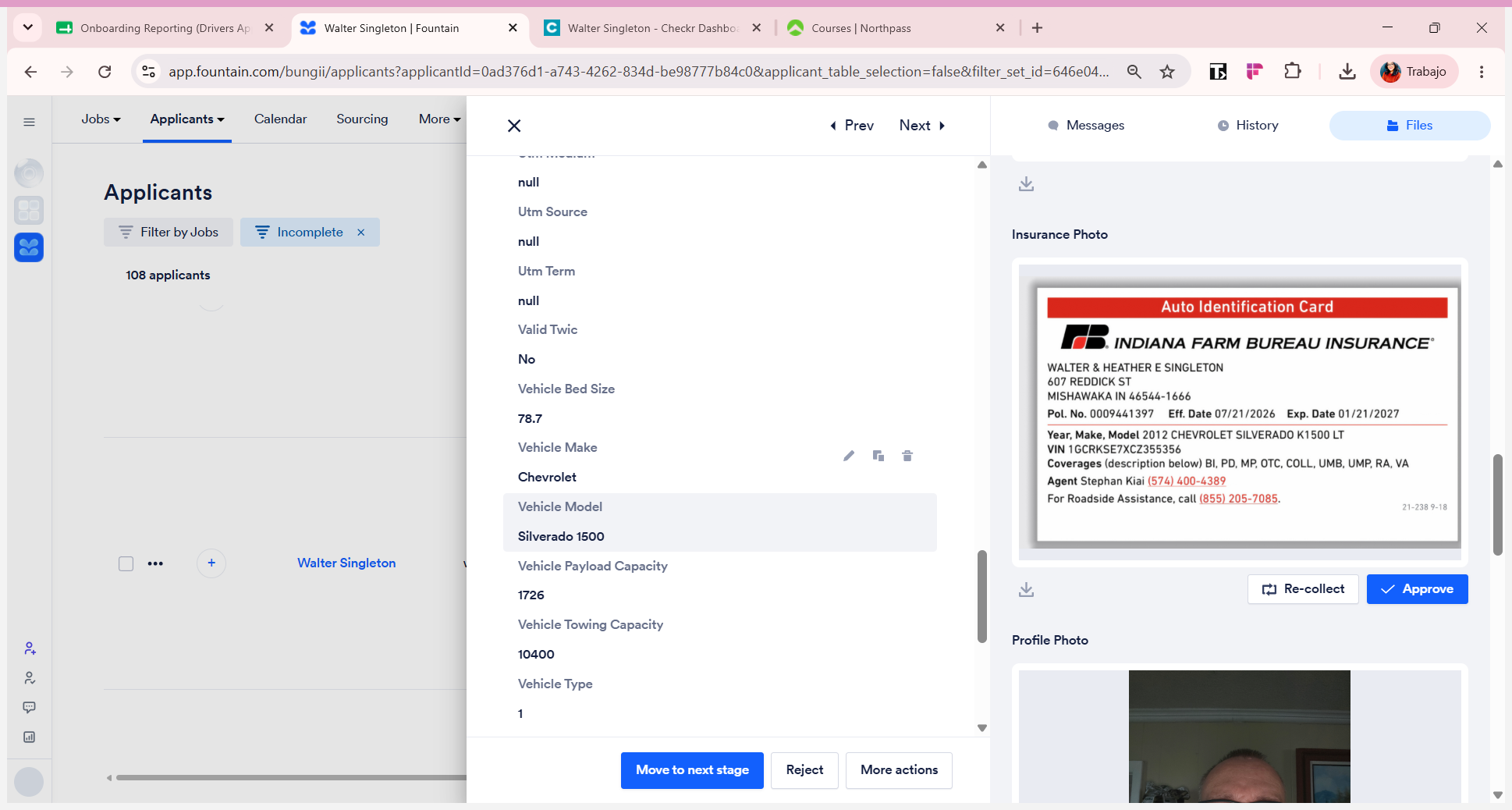Approve the Insurance Photo

tap(1417, 589)
